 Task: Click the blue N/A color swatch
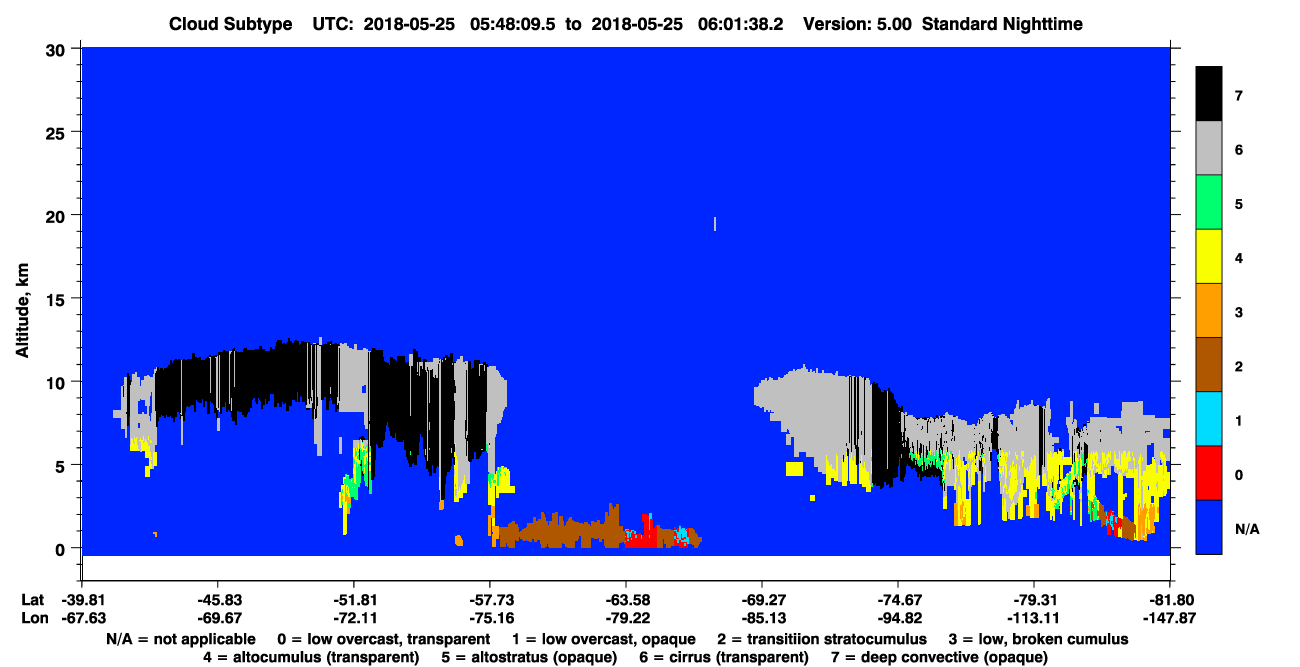(1209, 526)
